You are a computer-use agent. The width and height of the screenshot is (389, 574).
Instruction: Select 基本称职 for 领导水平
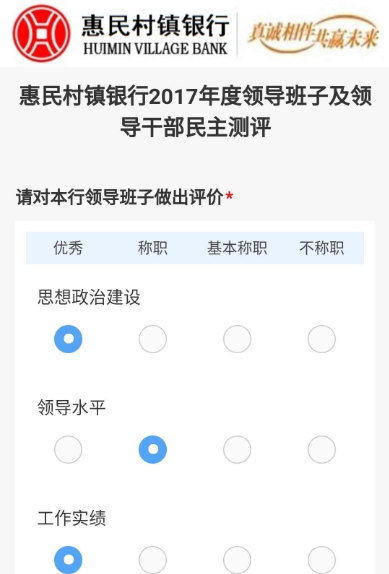(x=237, y=450)
